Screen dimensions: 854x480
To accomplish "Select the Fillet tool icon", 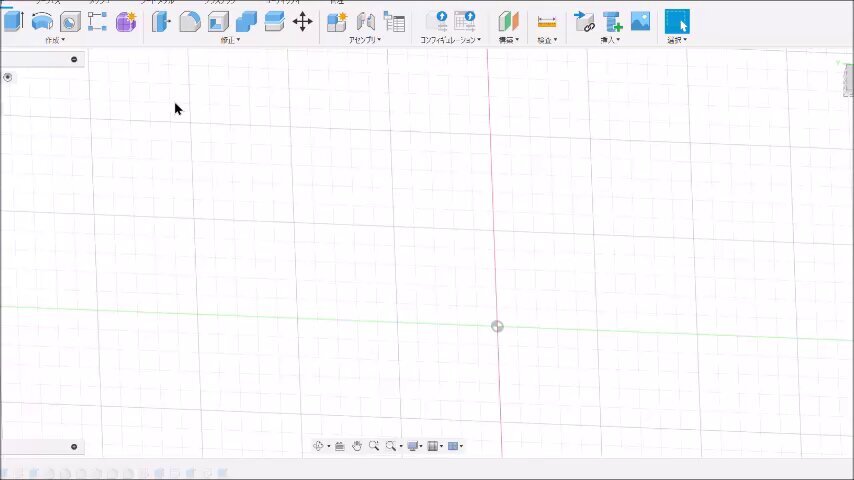I will 190,22.
